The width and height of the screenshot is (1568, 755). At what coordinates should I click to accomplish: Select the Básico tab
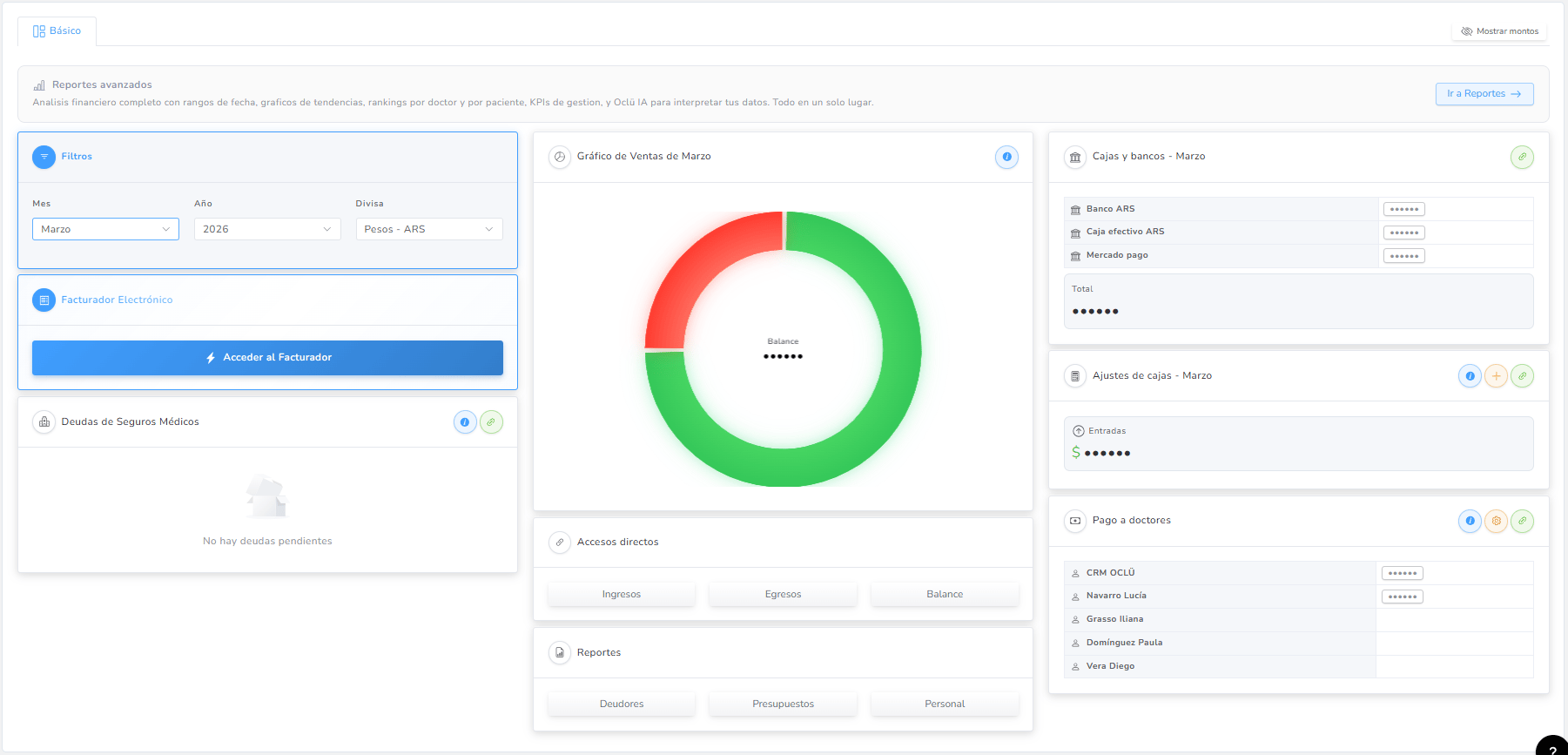click(x=57, y=31)
